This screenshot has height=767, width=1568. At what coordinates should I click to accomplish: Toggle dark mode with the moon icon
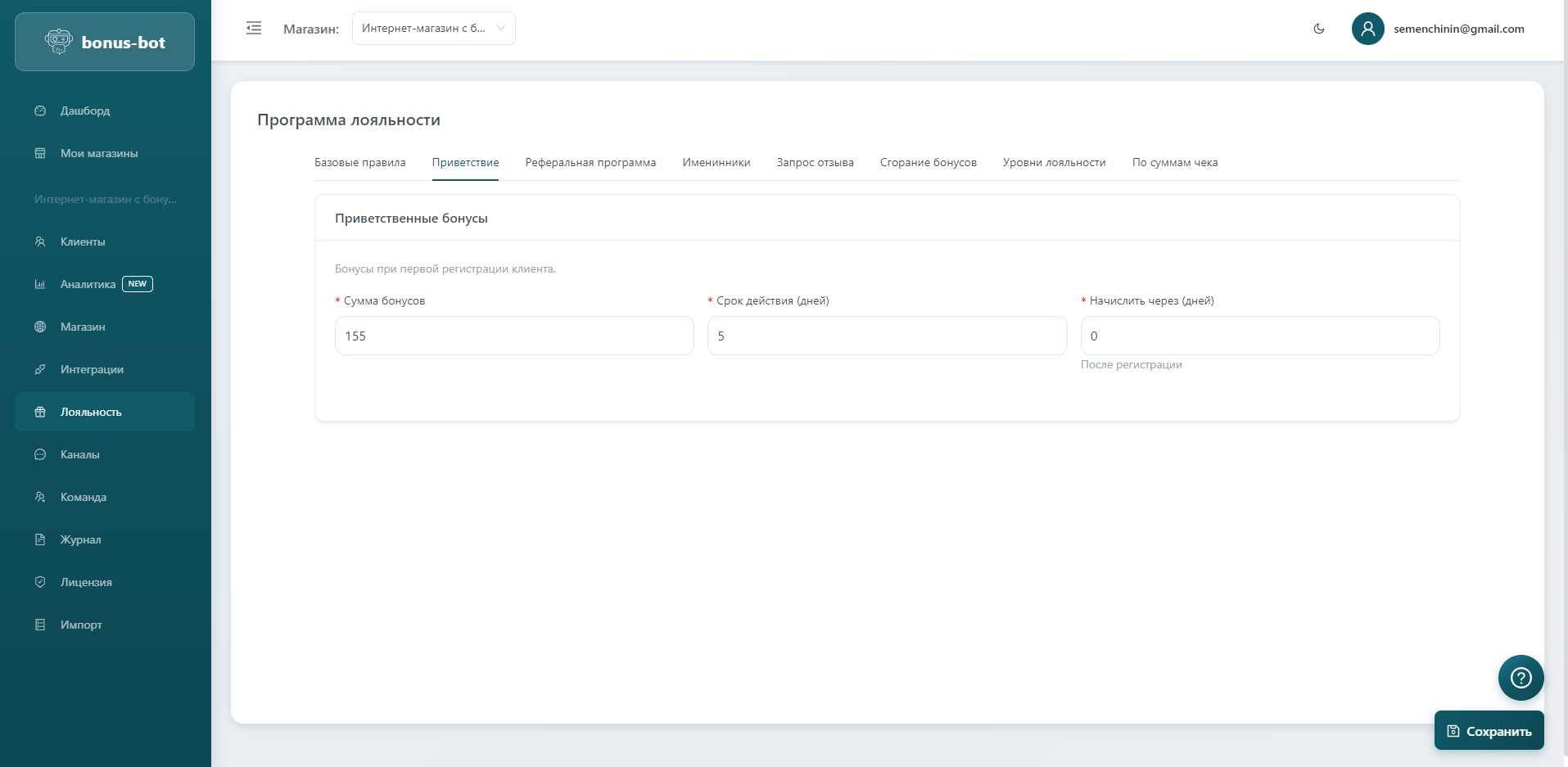pyautogui.click(x=1318, y=29)
